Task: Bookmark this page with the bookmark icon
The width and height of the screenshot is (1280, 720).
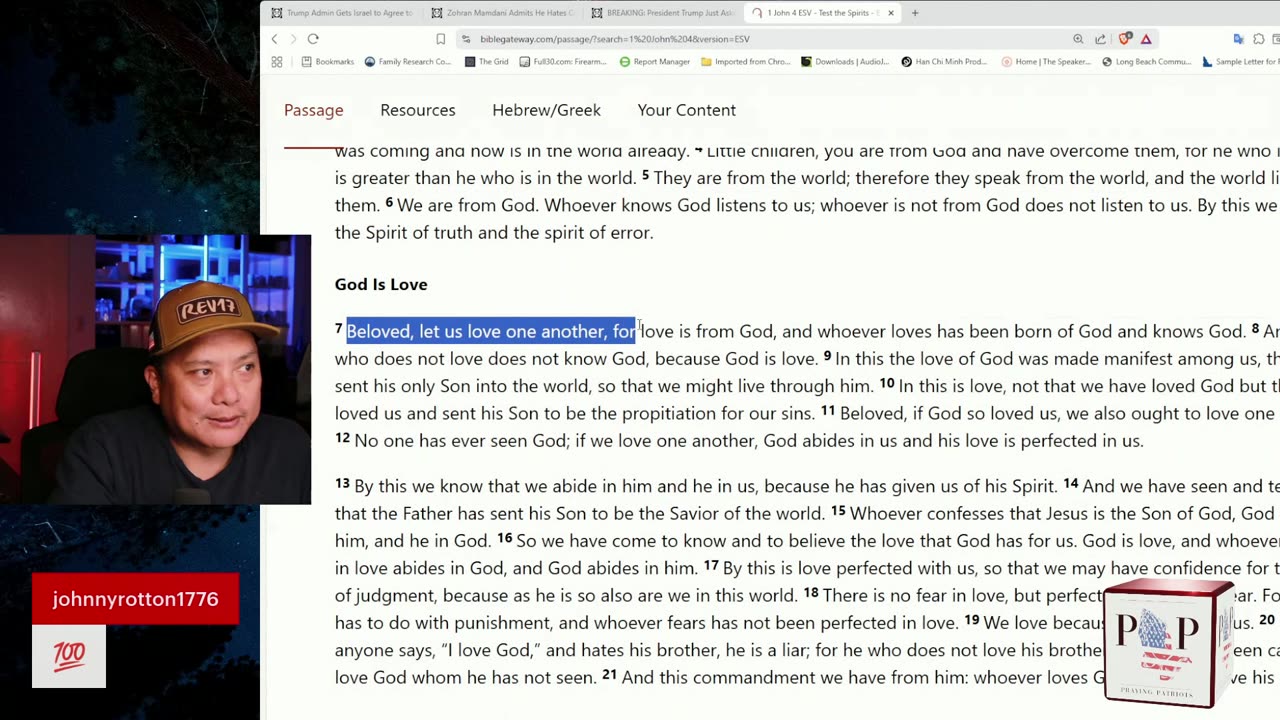Action: pyautogui.click(x=440, y=39)
